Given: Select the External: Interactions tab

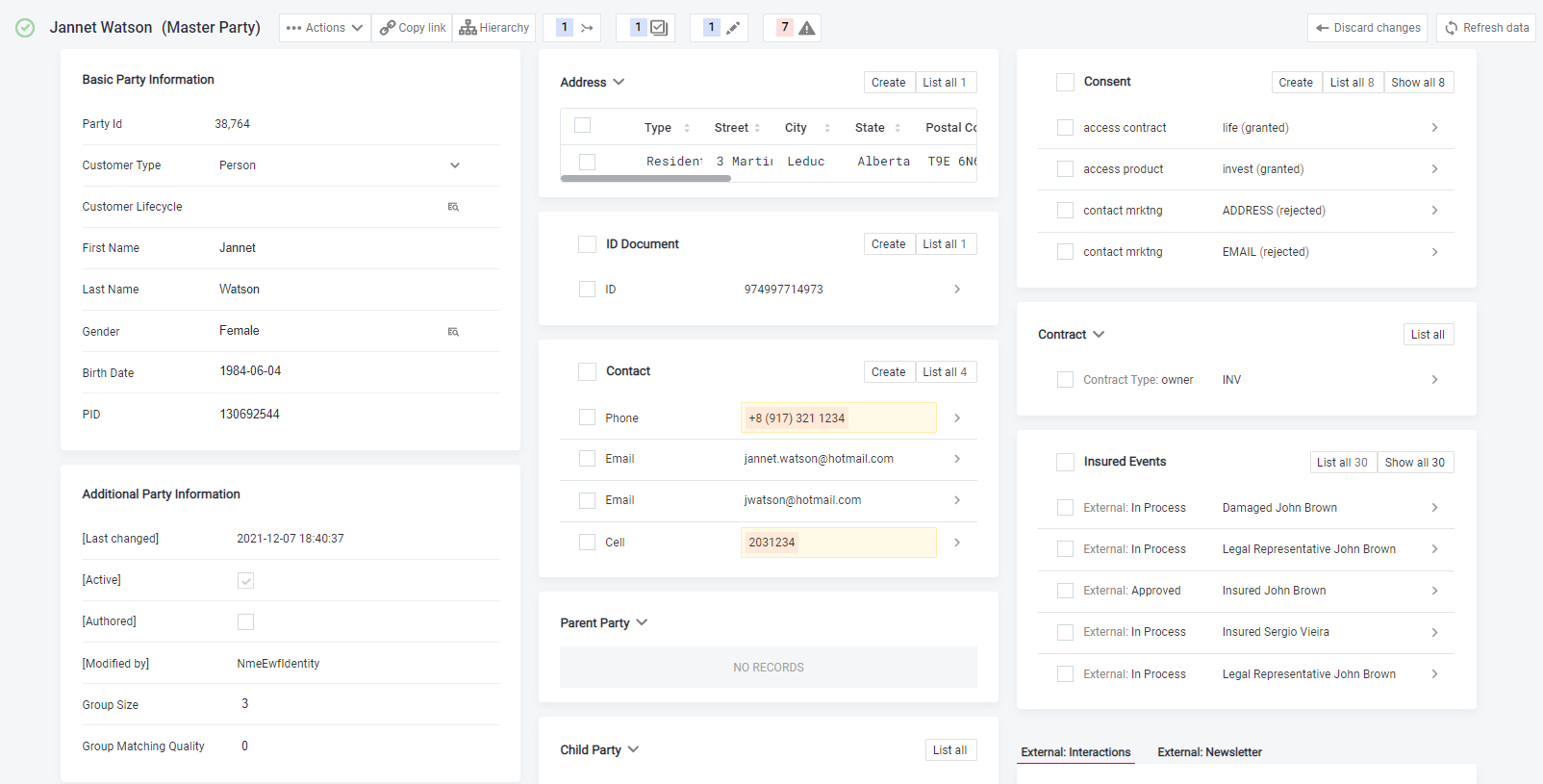Looking at the screenshot, I should [1075, 752].
